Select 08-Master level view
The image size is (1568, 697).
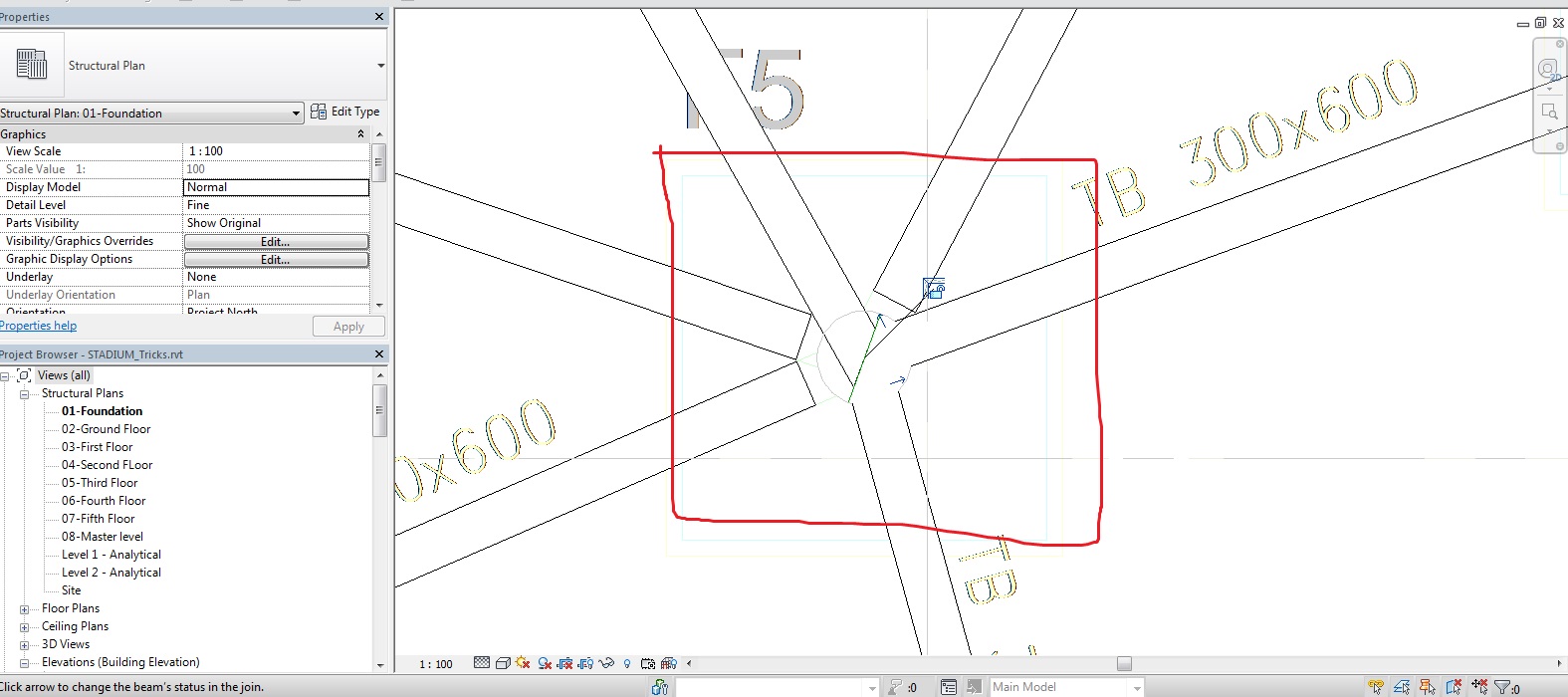point(102,537)
